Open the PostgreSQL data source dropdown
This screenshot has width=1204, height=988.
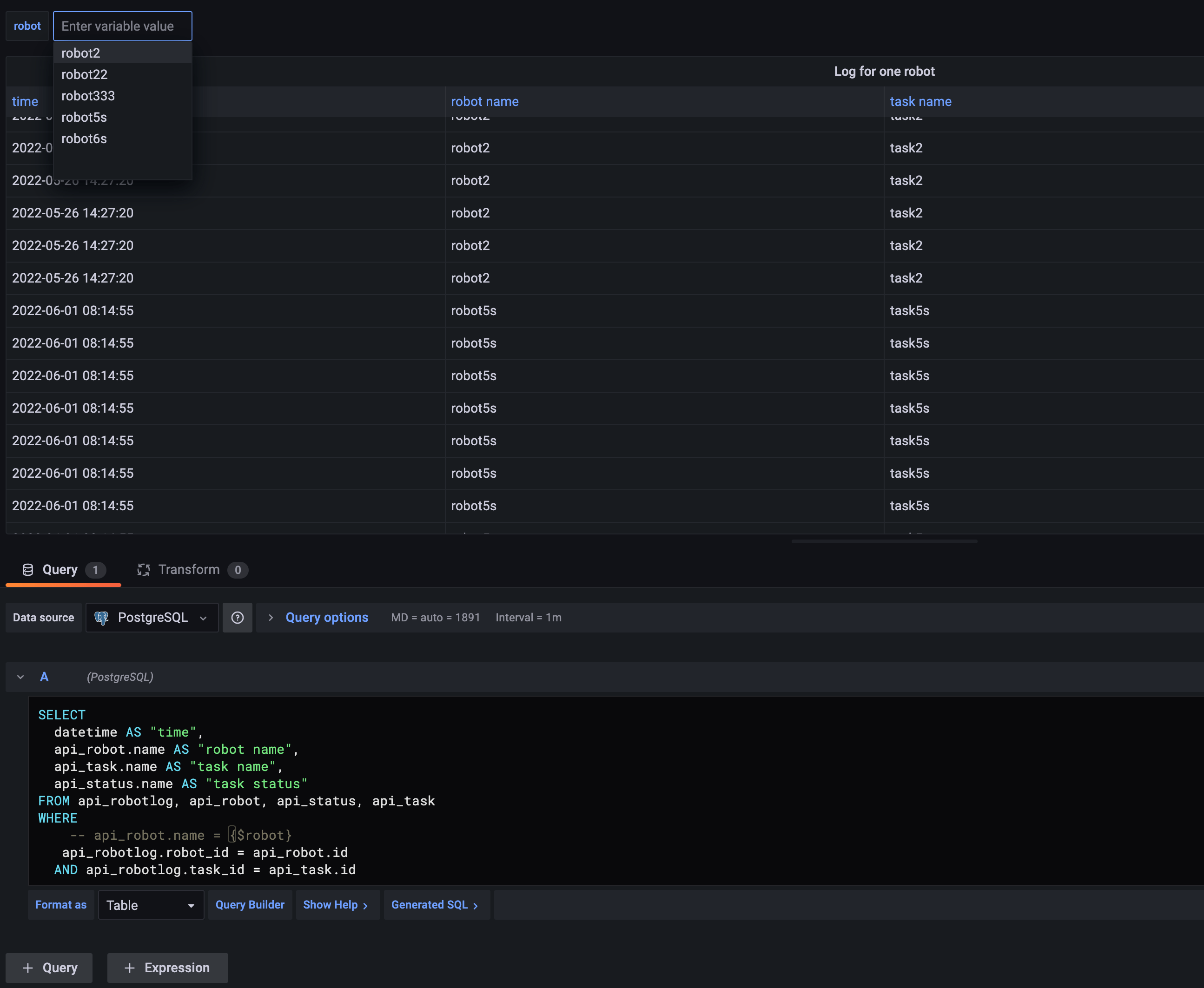[152, 618]
